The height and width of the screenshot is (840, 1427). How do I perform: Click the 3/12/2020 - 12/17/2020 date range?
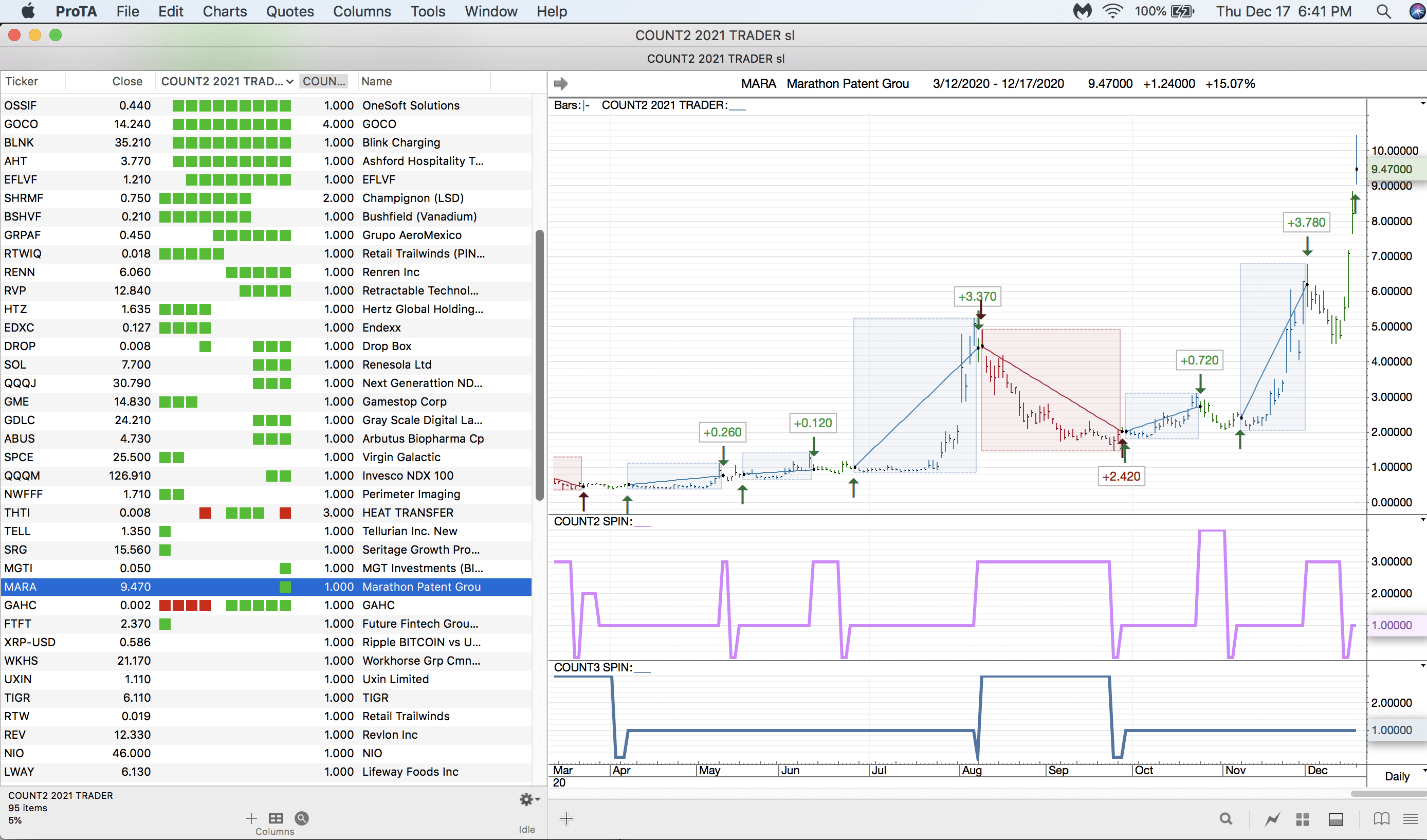coord(998,84)
